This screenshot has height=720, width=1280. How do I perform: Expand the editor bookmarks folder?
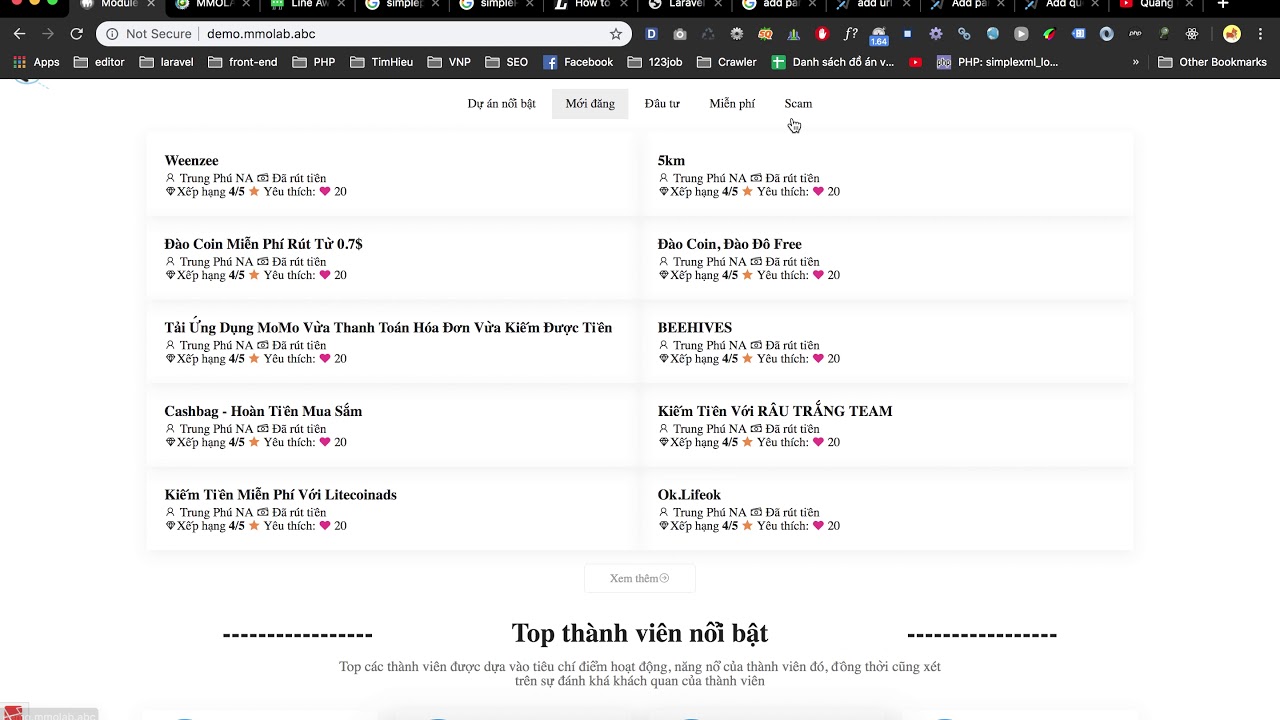click(x=98, y=62)
